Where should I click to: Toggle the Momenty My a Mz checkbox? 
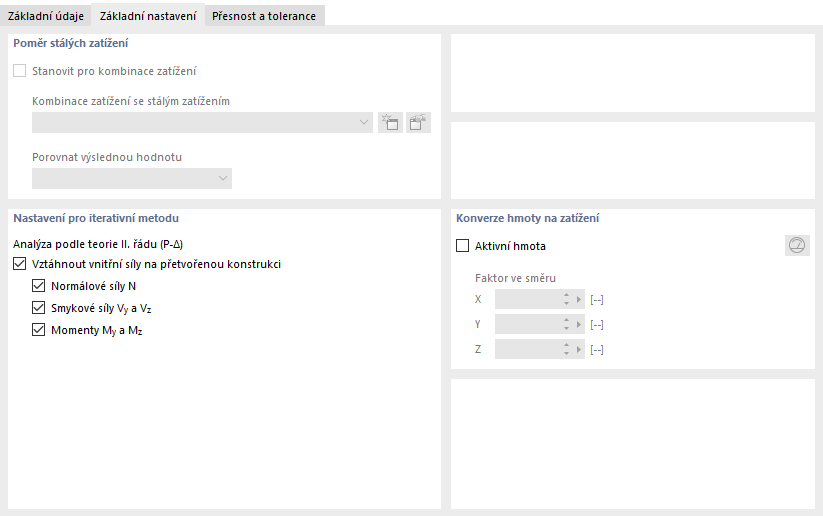click(x=39, y=330)
